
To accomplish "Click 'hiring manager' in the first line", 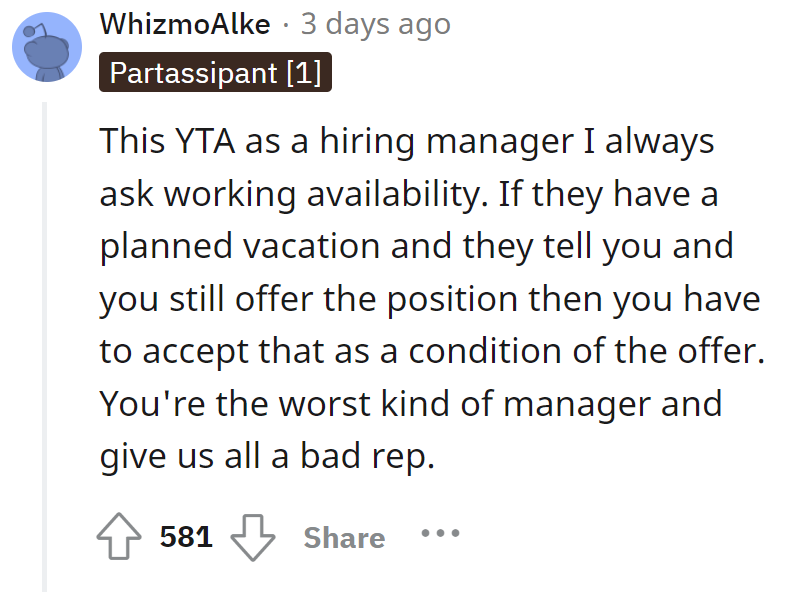I will [446, 142].
